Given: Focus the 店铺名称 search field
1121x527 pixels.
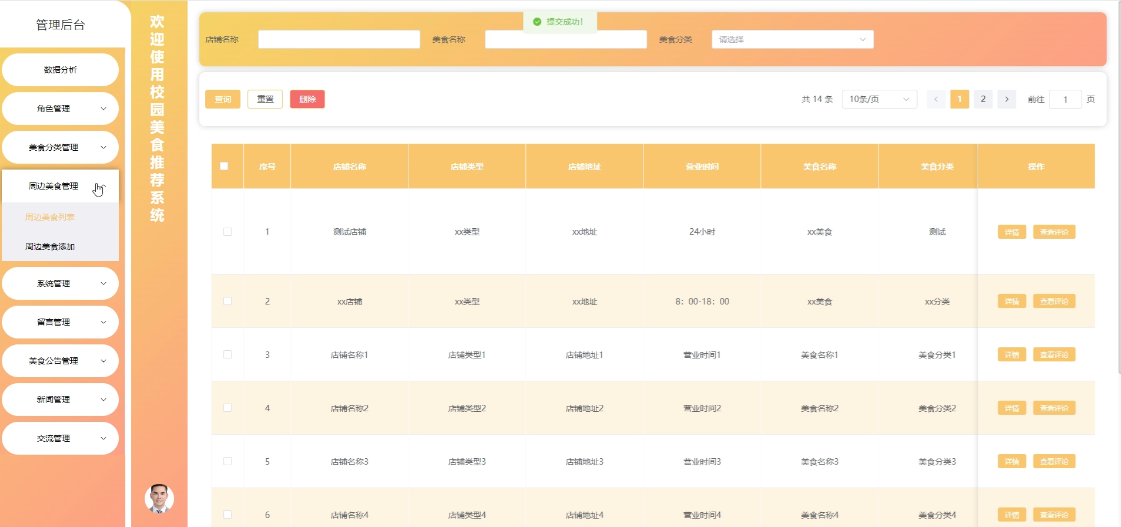Looking at the screenshot, I should [x=339, y=39].
